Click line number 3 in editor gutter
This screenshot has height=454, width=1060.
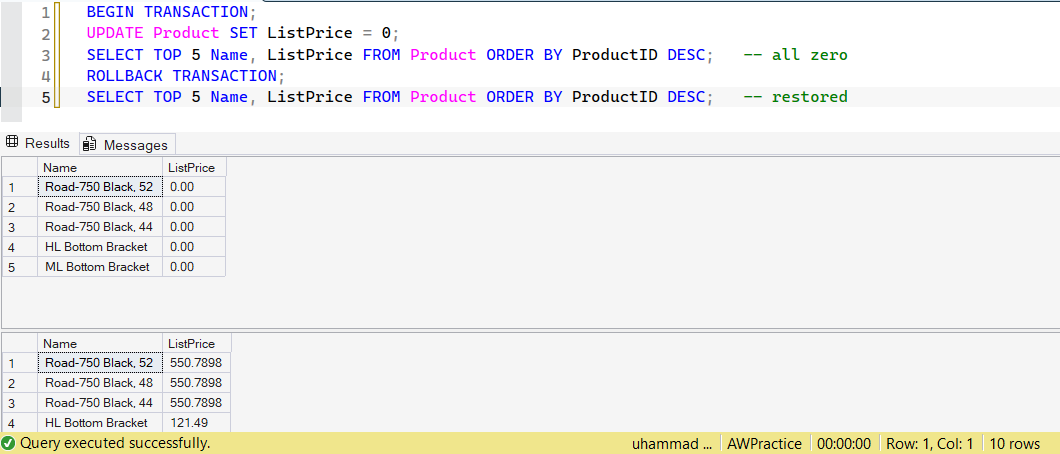click(x=45, y=55)
